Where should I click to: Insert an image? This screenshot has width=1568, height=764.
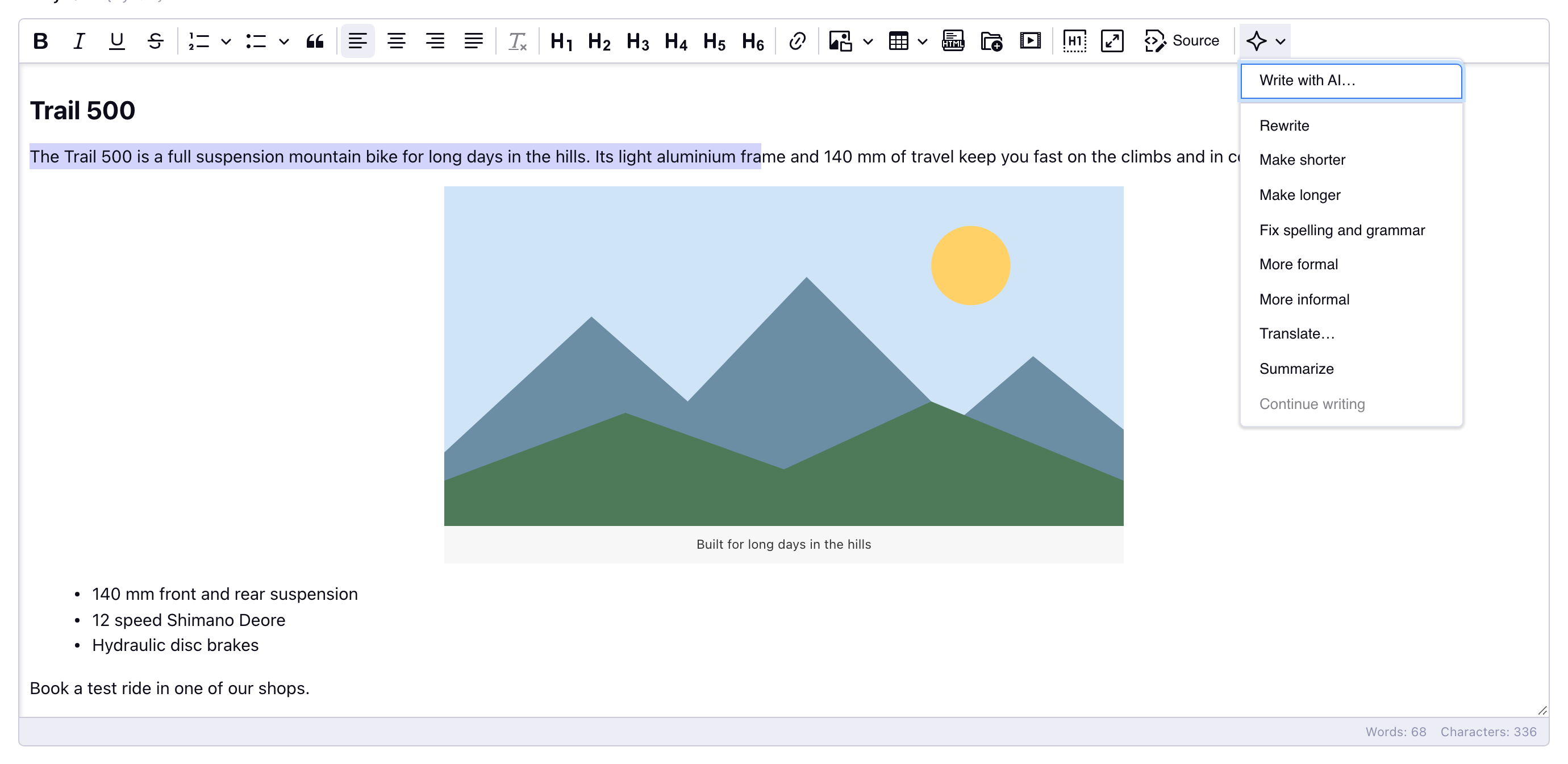click(840, 41)
